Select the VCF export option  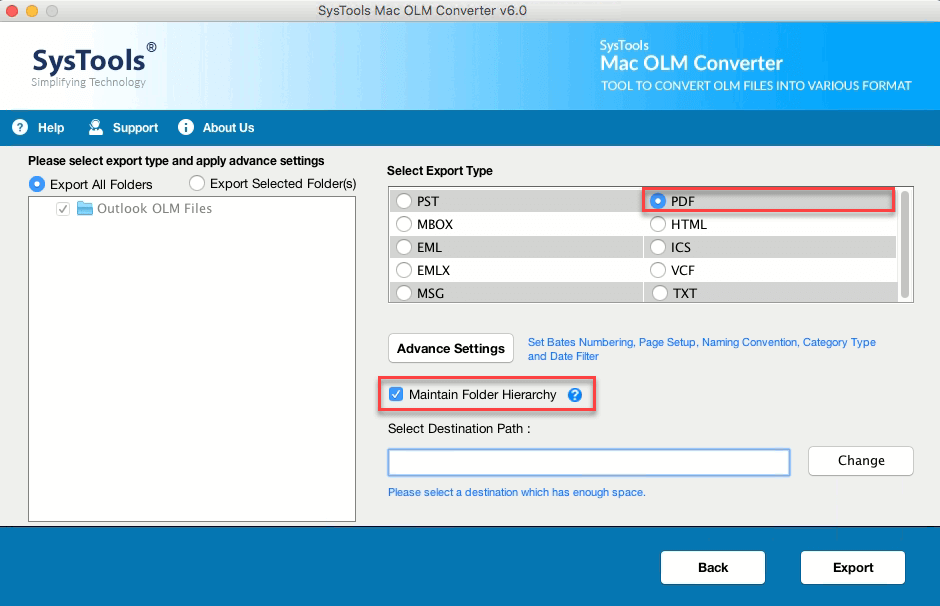tap(658, 270)
